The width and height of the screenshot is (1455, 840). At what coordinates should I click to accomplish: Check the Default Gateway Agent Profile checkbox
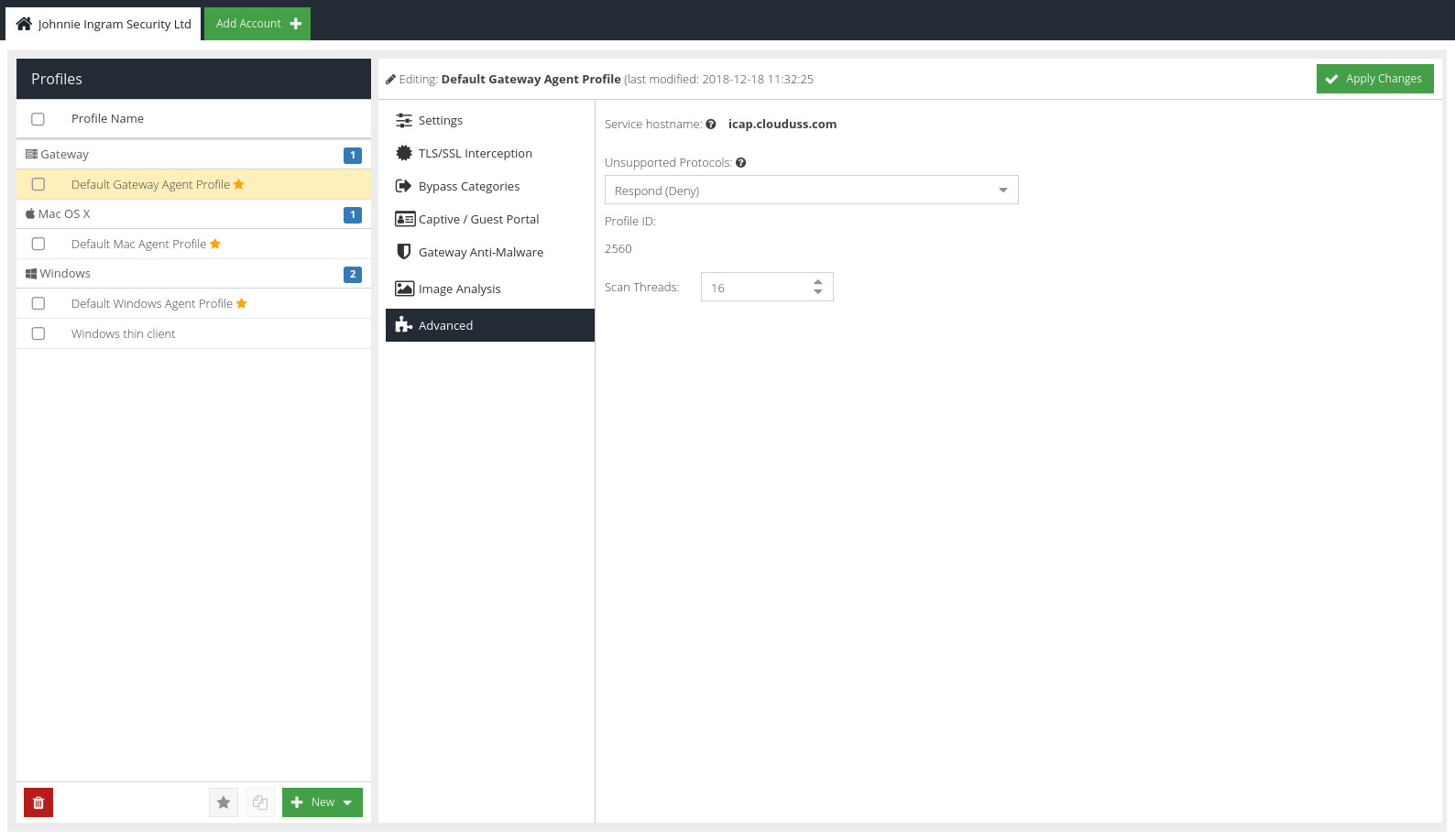tap(38, 184)
